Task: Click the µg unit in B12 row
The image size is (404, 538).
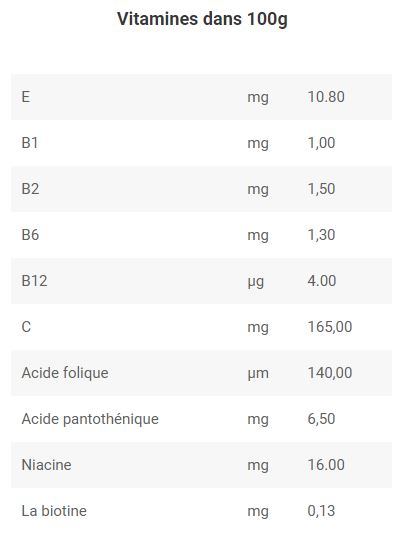Action: pos(256,282)
